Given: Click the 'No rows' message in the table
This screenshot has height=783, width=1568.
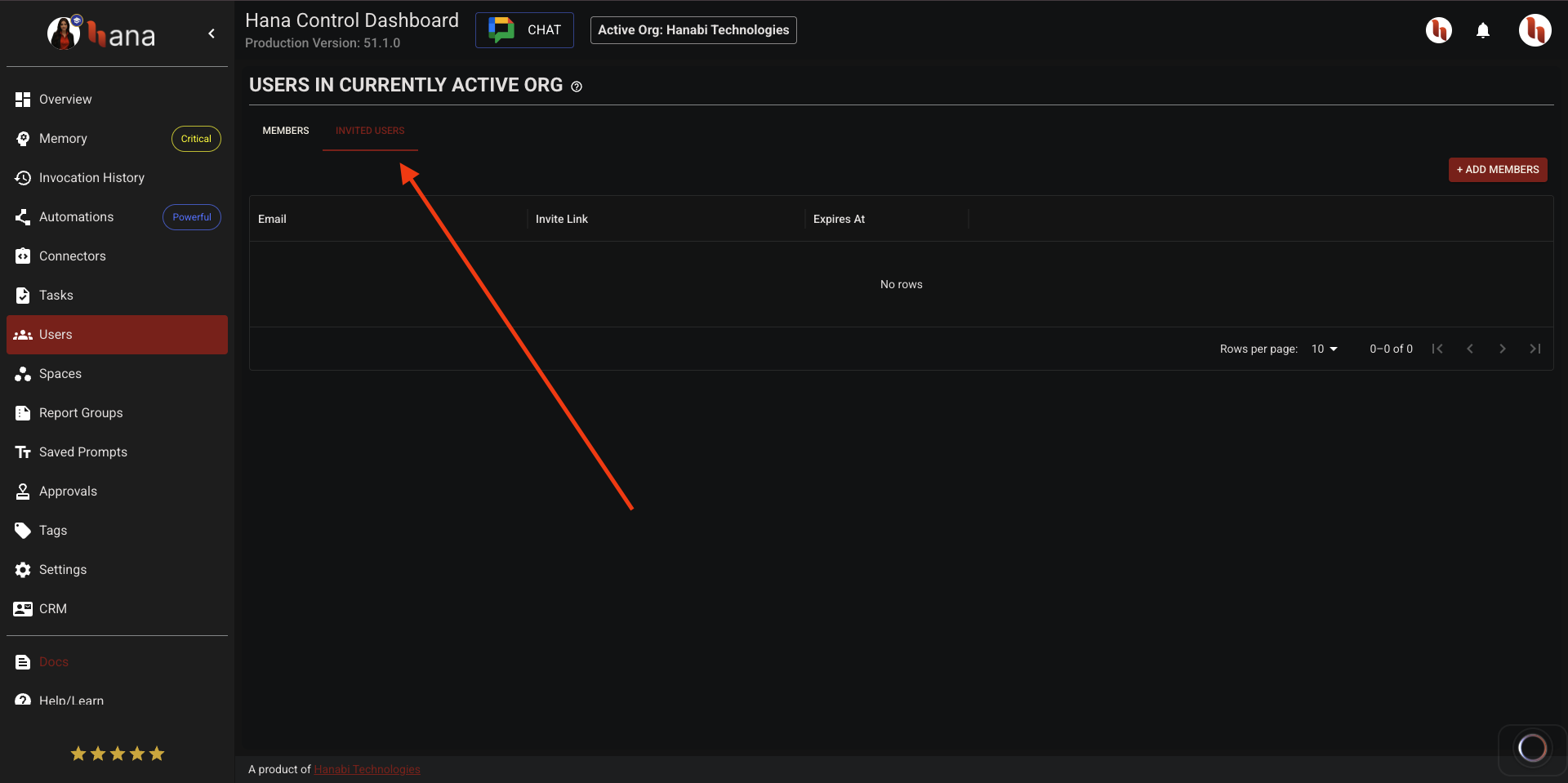Looking at the screenshot, I should (901, 284).
